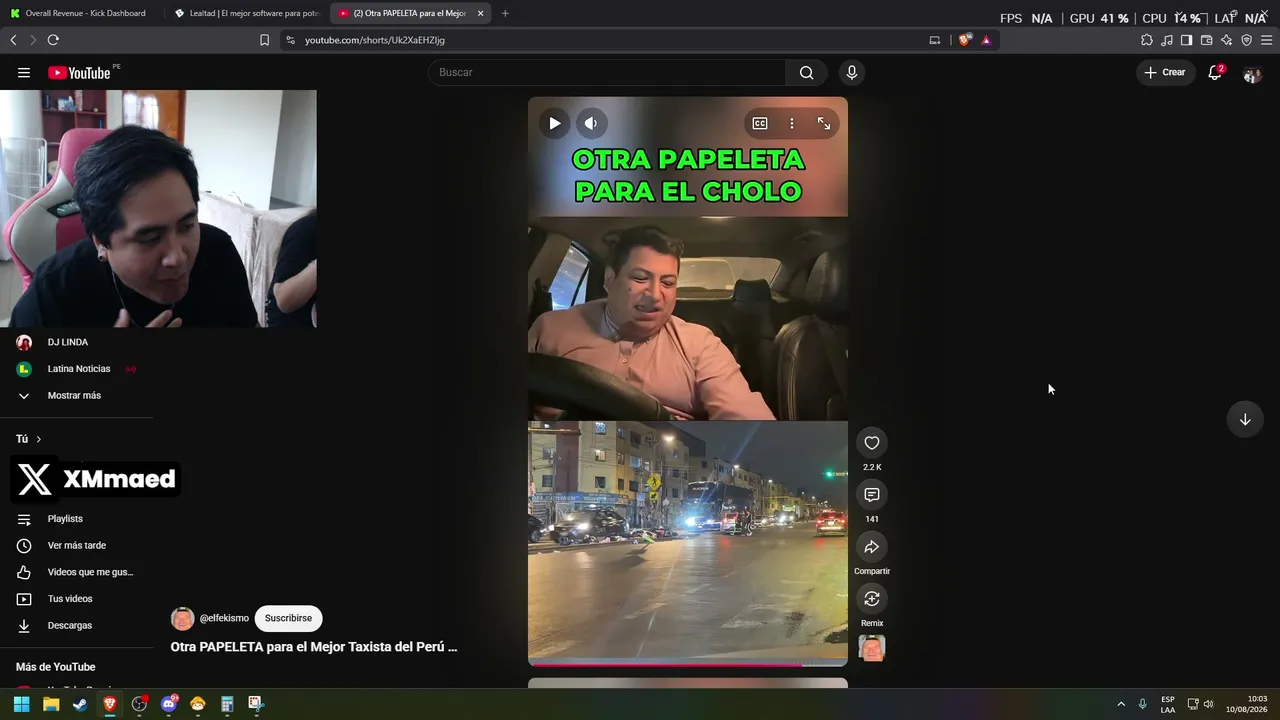Seek along the Short progress bar
Viewport: 1280px width, 720px height.
[x=688, y=663]
